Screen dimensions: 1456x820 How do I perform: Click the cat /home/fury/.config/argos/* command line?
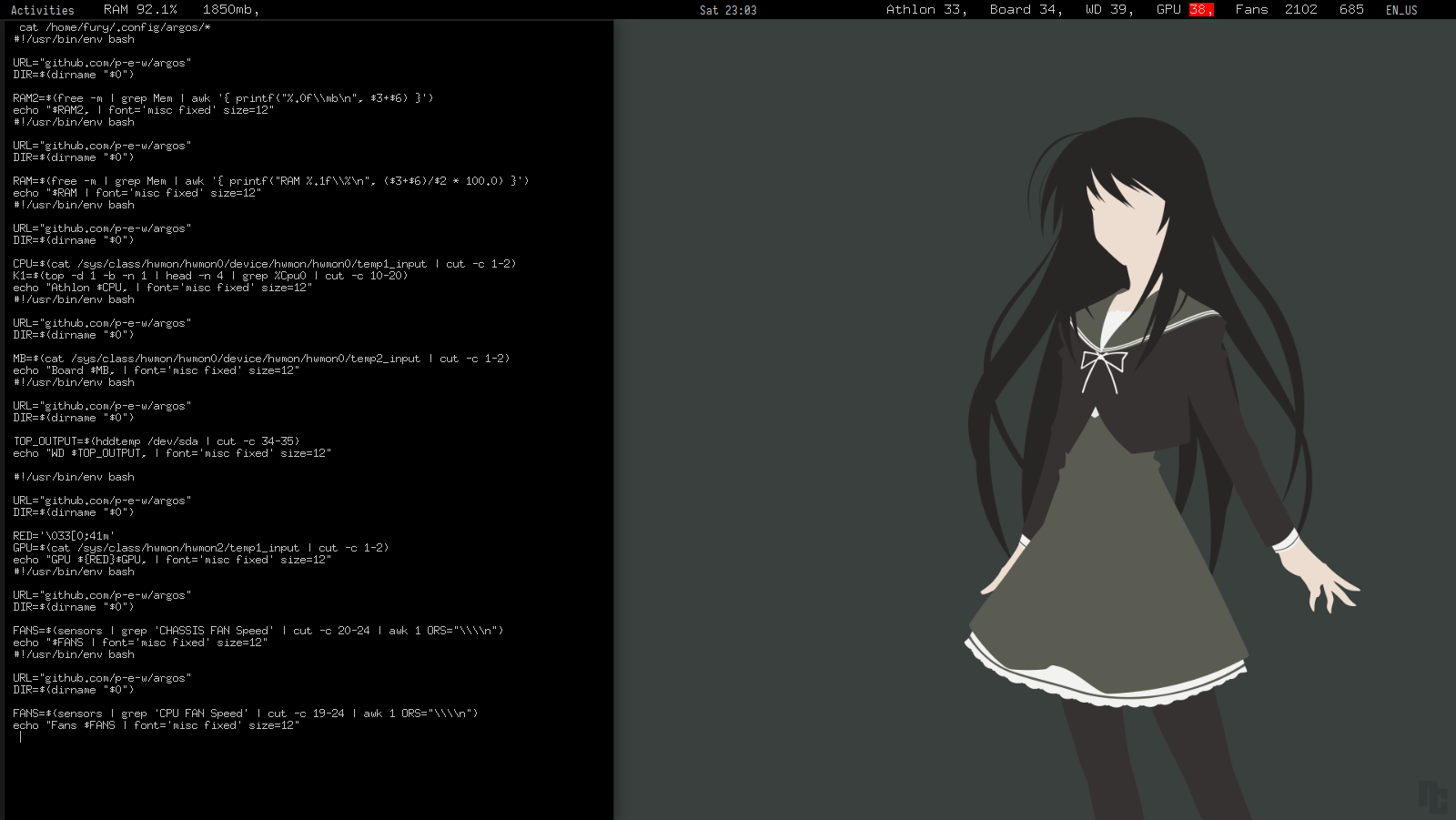115,27
